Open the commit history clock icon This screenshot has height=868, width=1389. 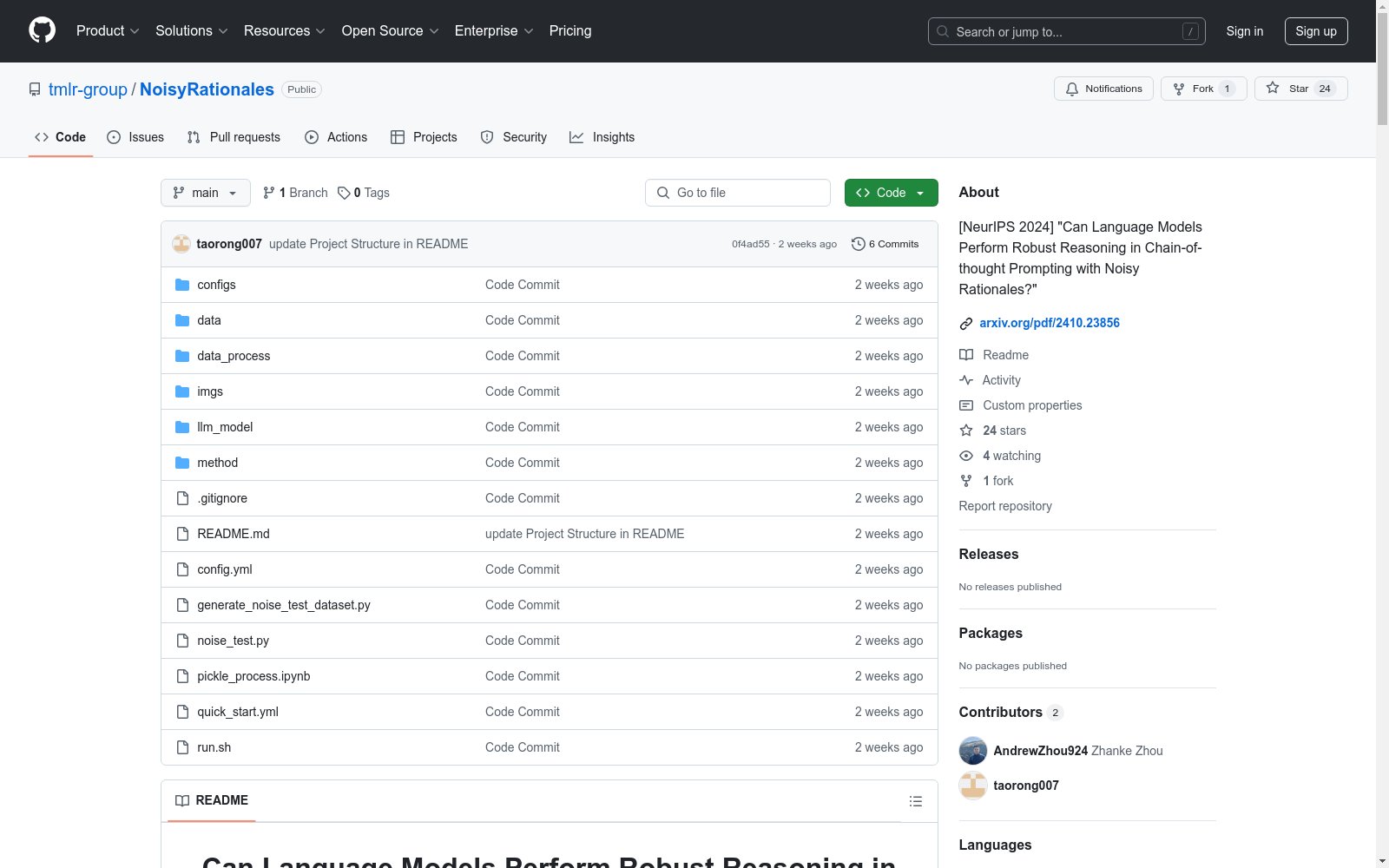point(859,244)
